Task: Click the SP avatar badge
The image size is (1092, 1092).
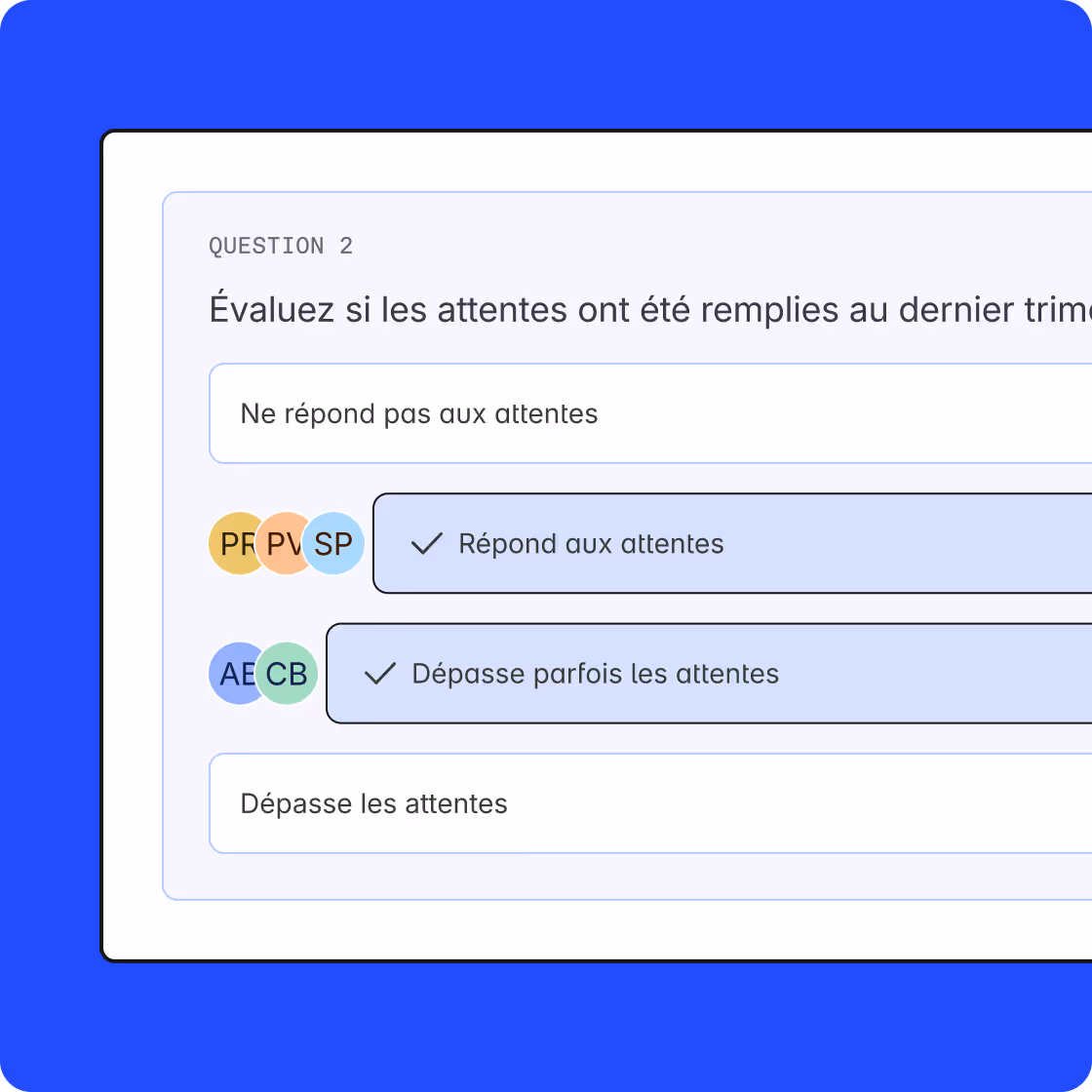Action: pos(332,544)
